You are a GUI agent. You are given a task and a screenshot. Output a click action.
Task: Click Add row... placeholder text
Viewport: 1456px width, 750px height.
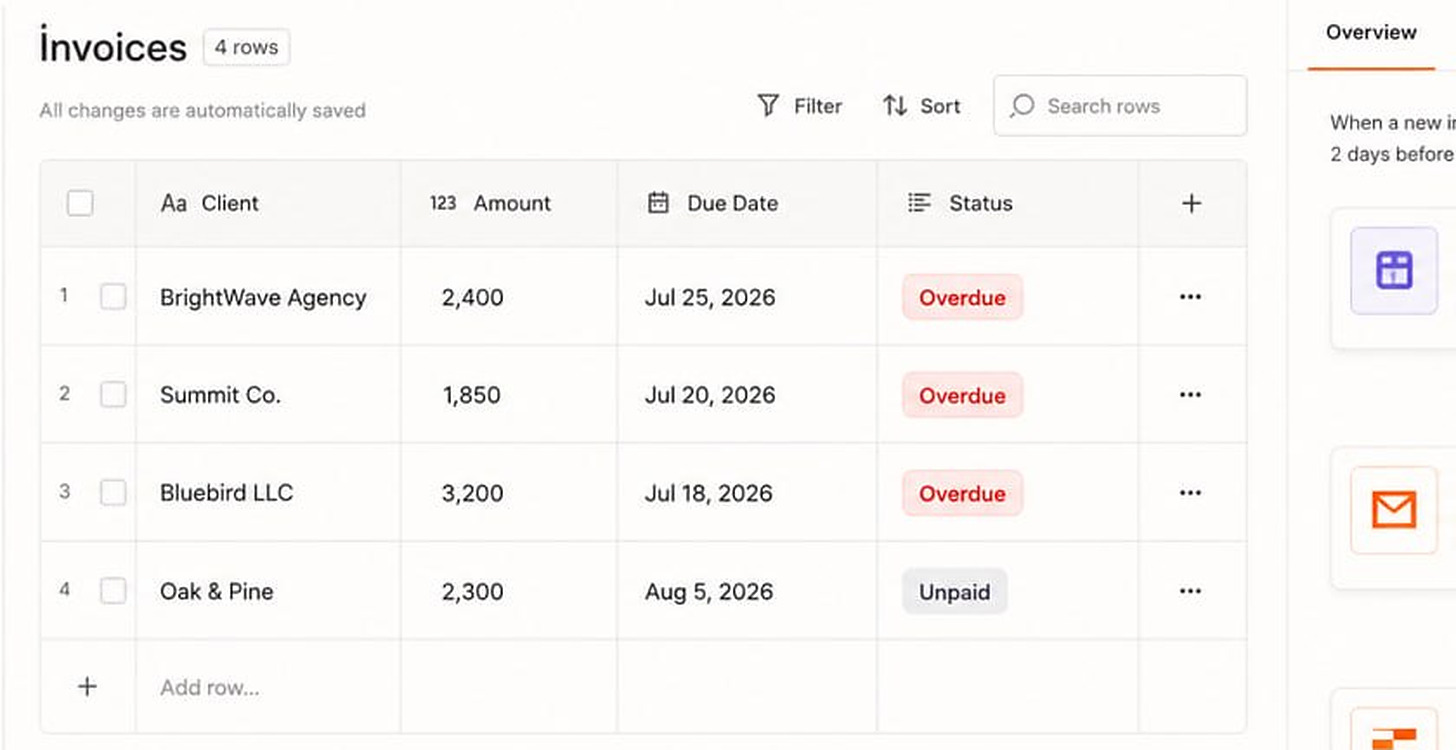click(x=210, y=687)
